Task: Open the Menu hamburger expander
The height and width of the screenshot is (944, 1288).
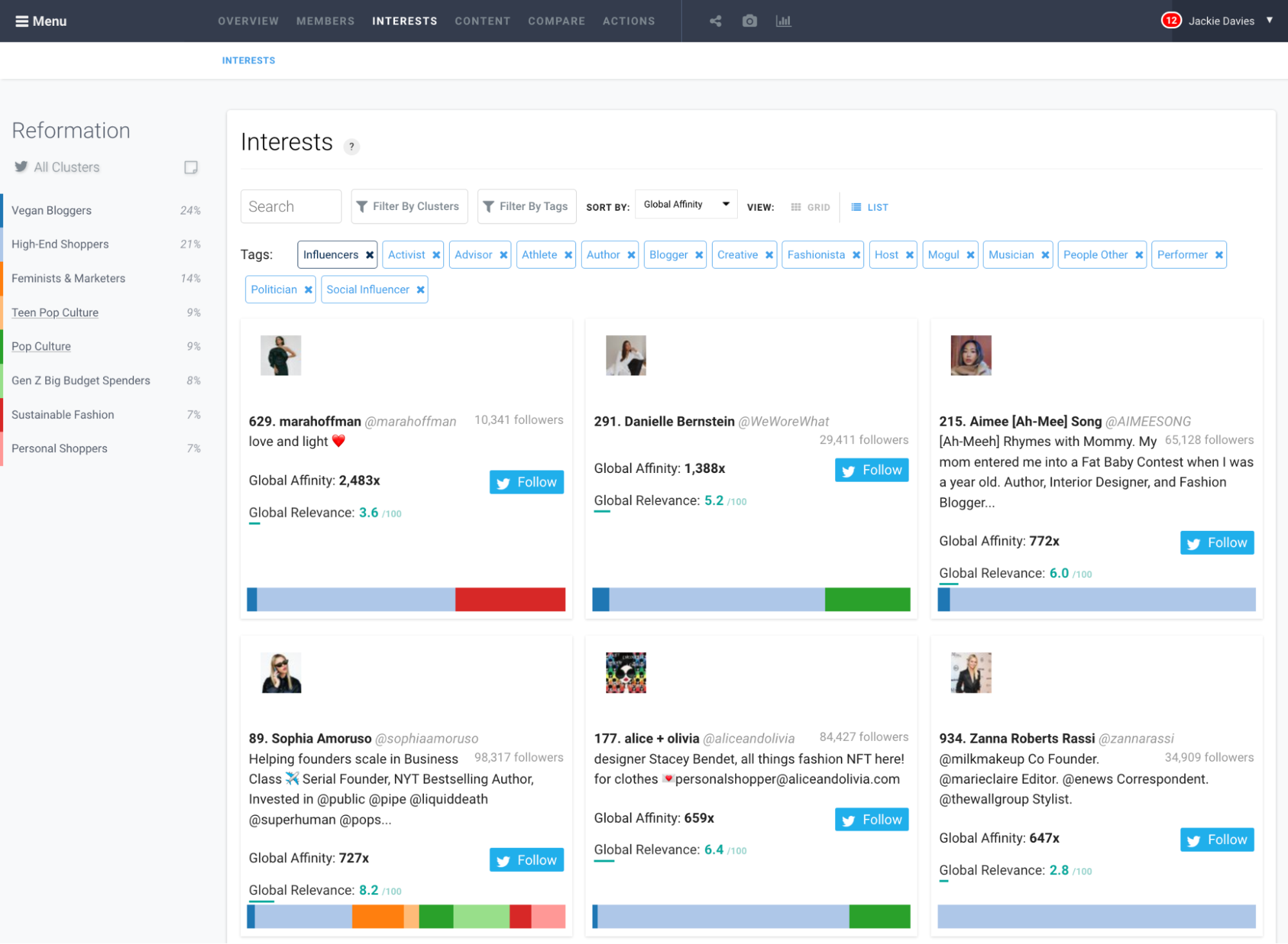Action: point(21,20)
